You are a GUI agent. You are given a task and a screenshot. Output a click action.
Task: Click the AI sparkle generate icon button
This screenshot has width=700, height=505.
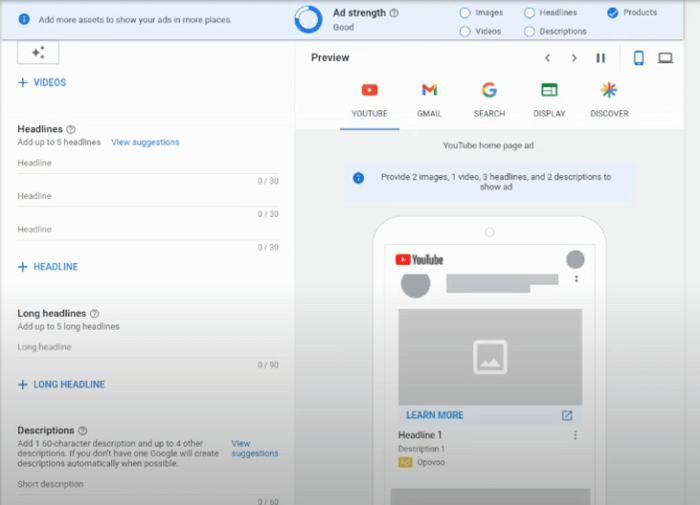click(x=38, y=53)
